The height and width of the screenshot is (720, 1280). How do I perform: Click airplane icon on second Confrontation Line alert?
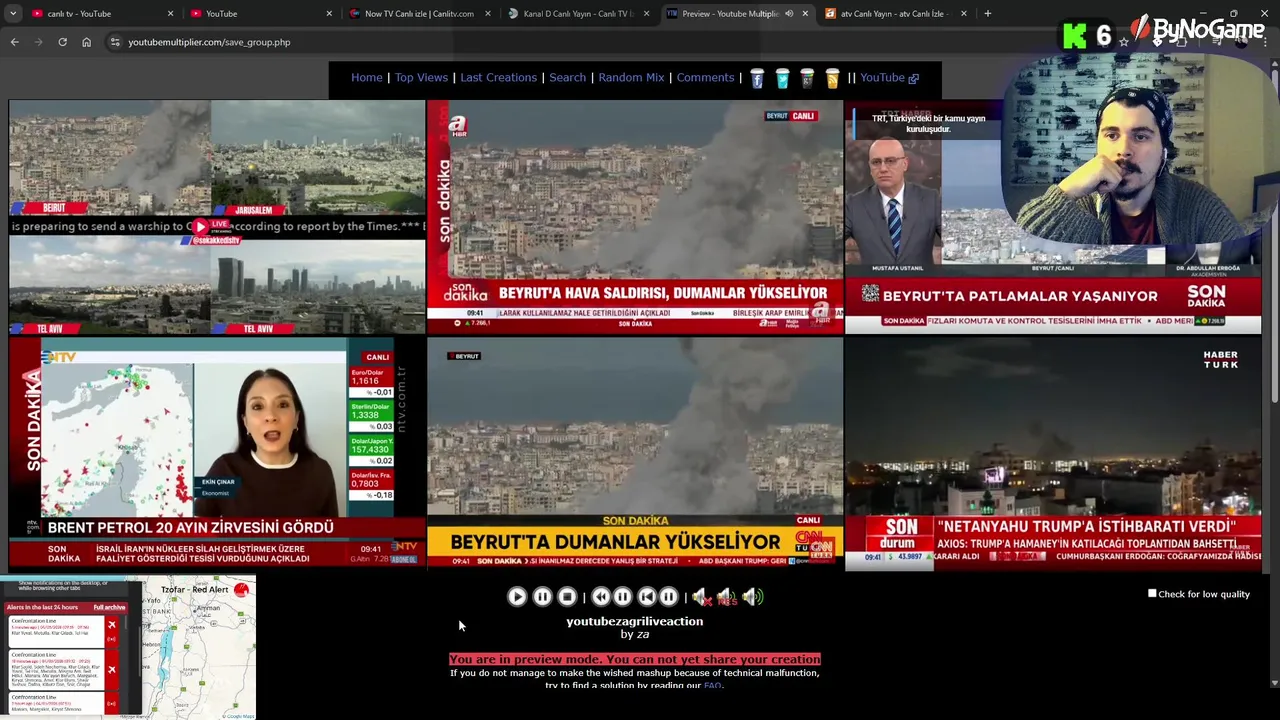pos(111,669)
